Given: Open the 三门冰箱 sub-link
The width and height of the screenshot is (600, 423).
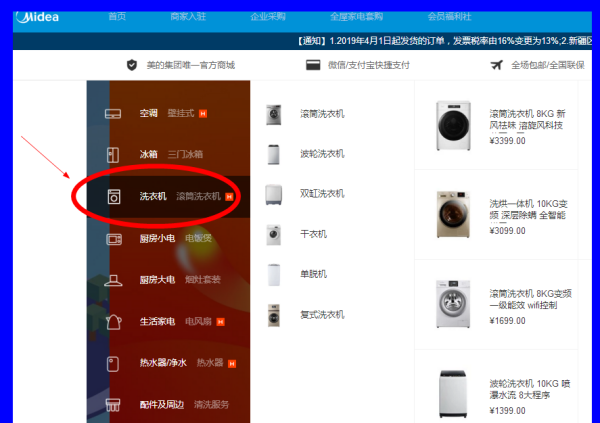Looking at the screenshot, I should 185,154.
